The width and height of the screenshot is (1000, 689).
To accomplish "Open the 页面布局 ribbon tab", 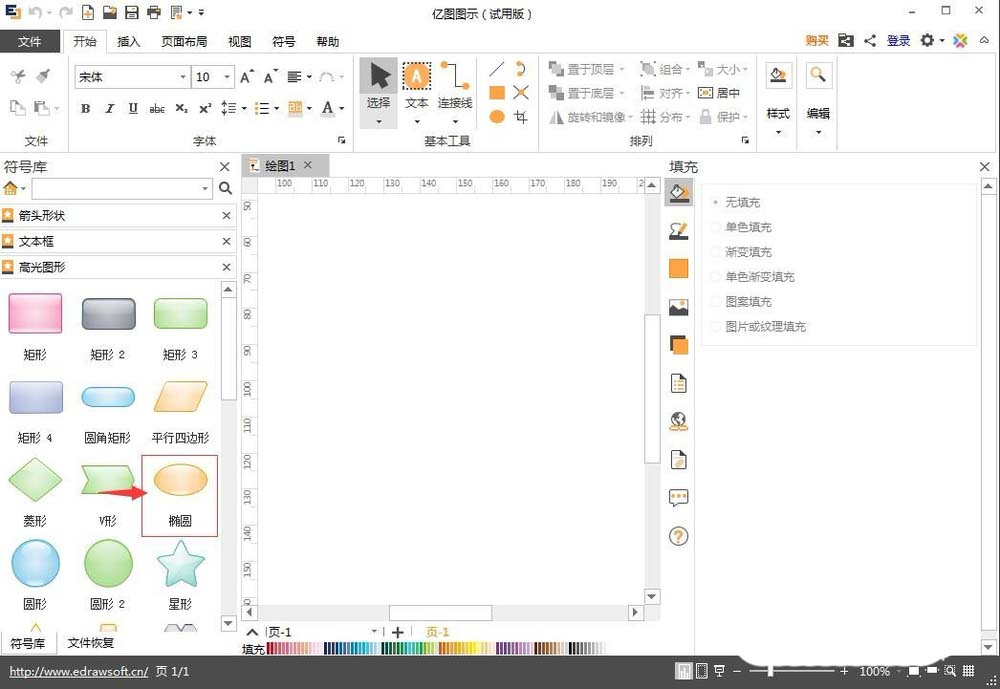I will (x=184, y=41).
